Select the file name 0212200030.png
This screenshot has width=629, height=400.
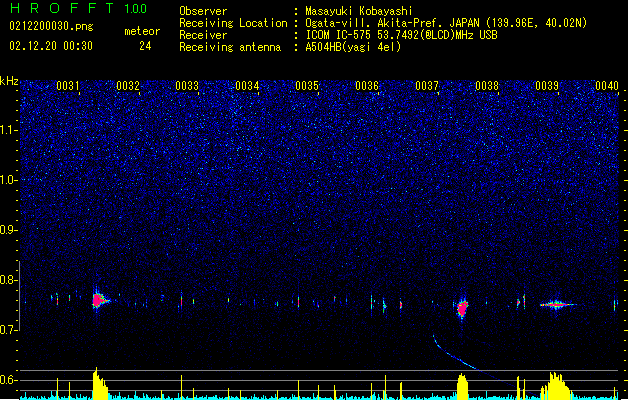(51, 26)
